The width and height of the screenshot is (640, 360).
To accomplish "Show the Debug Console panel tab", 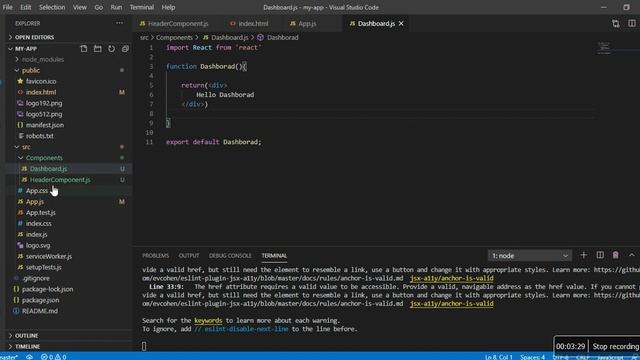I will (x=230, y=256).
